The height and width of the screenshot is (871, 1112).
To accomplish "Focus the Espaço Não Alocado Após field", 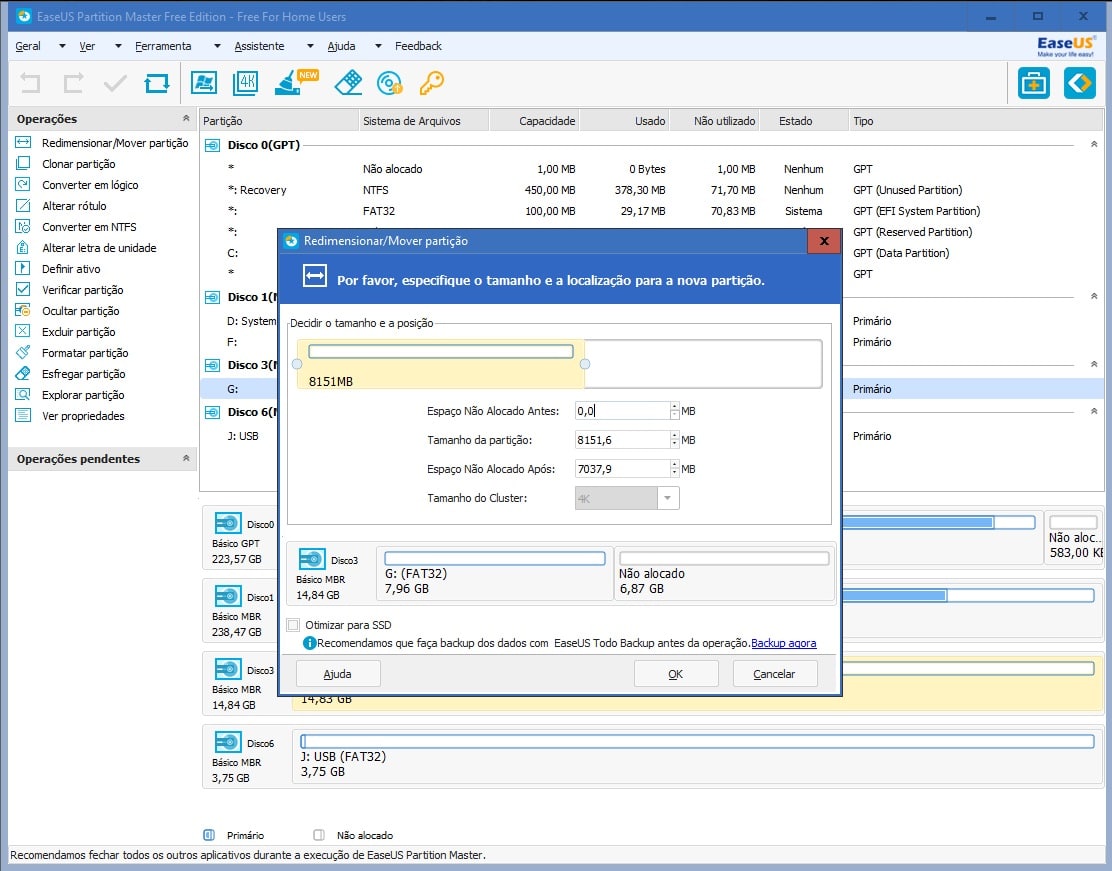I will point(622,469).
